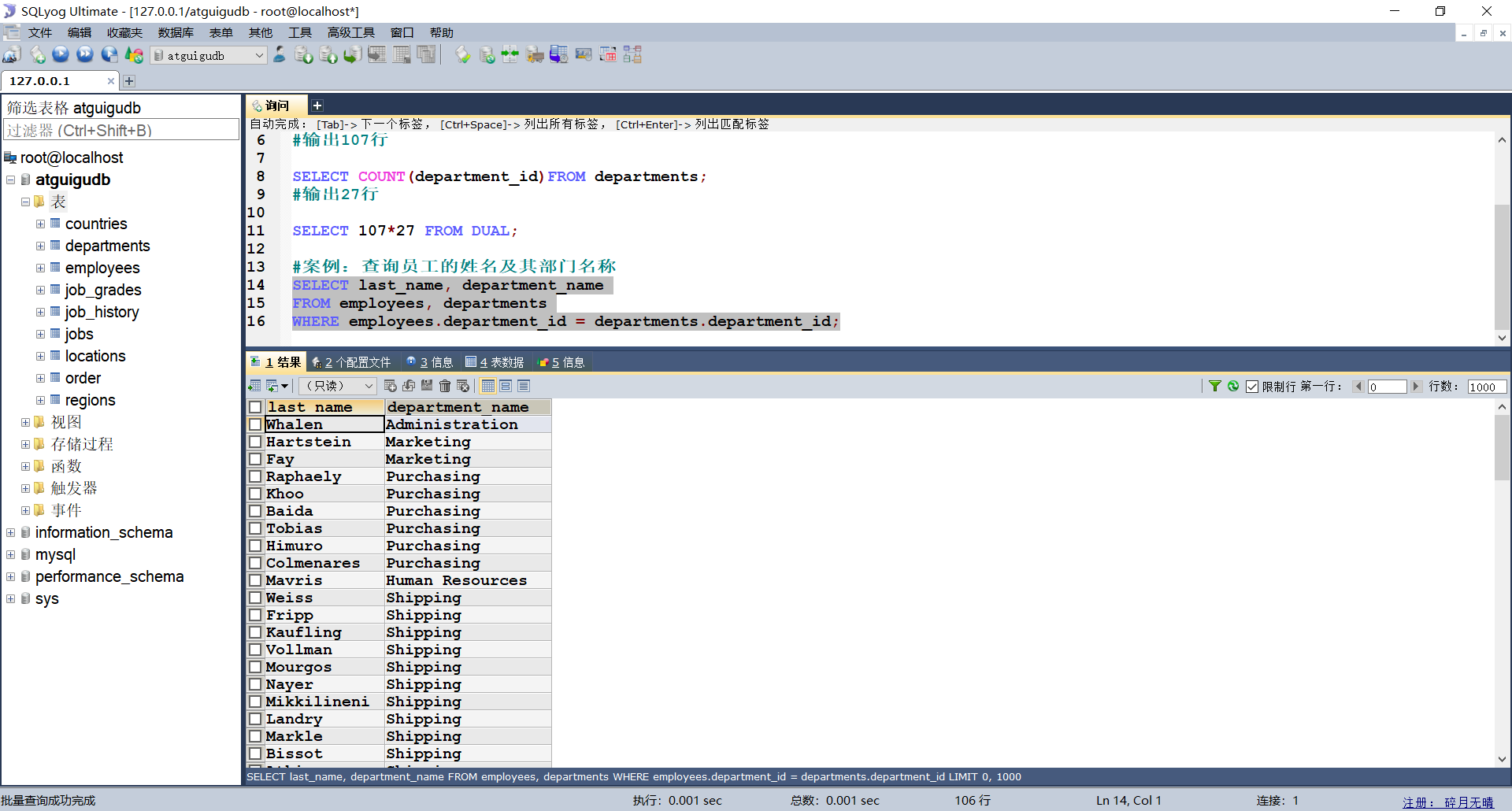The width and height of the screenshot is (1512, 811).
Task: Toggle the 限制行 limit rows checkbox
Action: coord(1252,387)
